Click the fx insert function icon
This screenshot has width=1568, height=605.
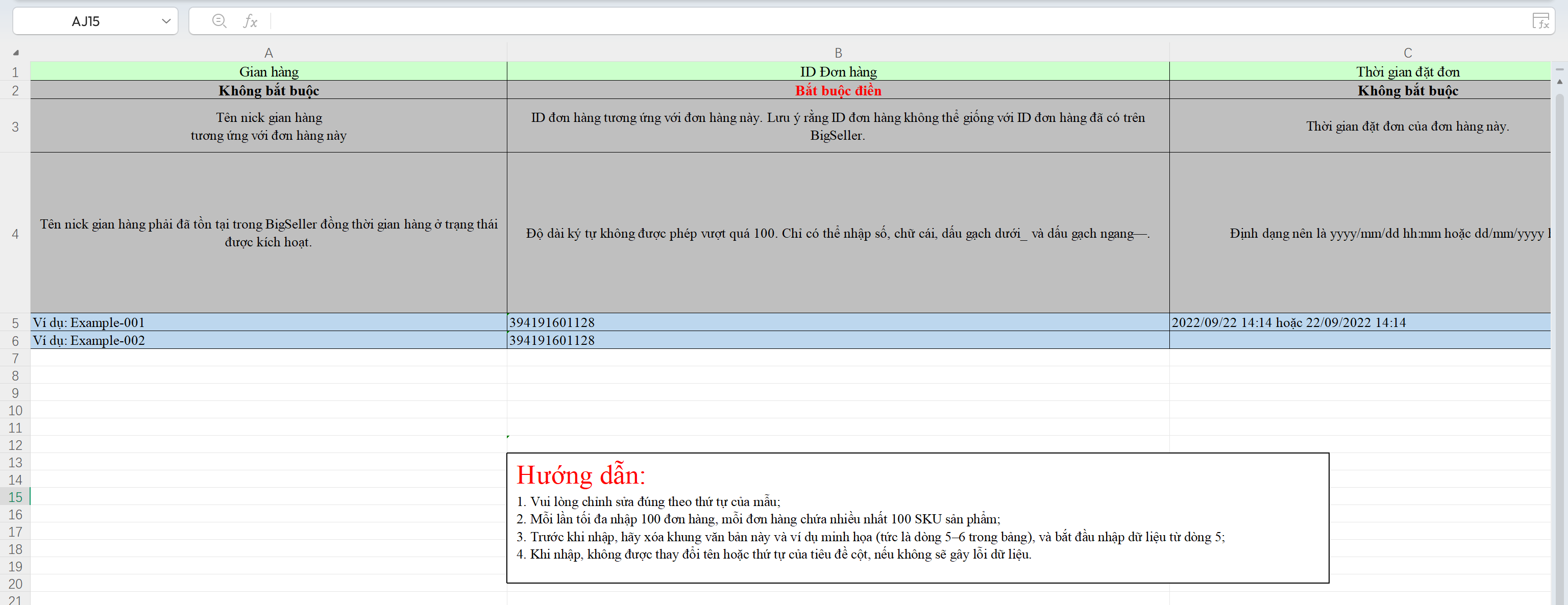tap(250, 21)
